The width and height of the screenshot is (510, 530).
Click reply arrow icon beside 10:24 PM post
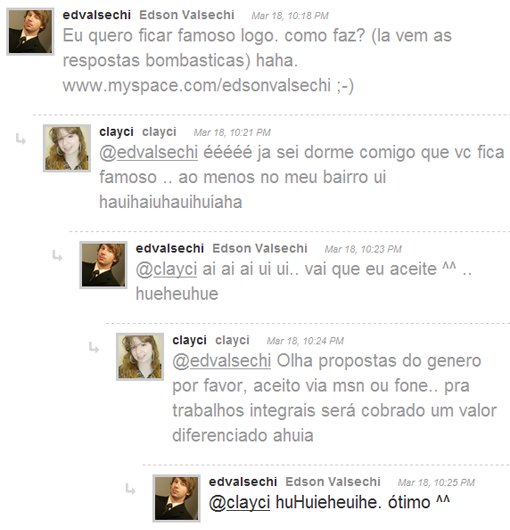(94, 347)
